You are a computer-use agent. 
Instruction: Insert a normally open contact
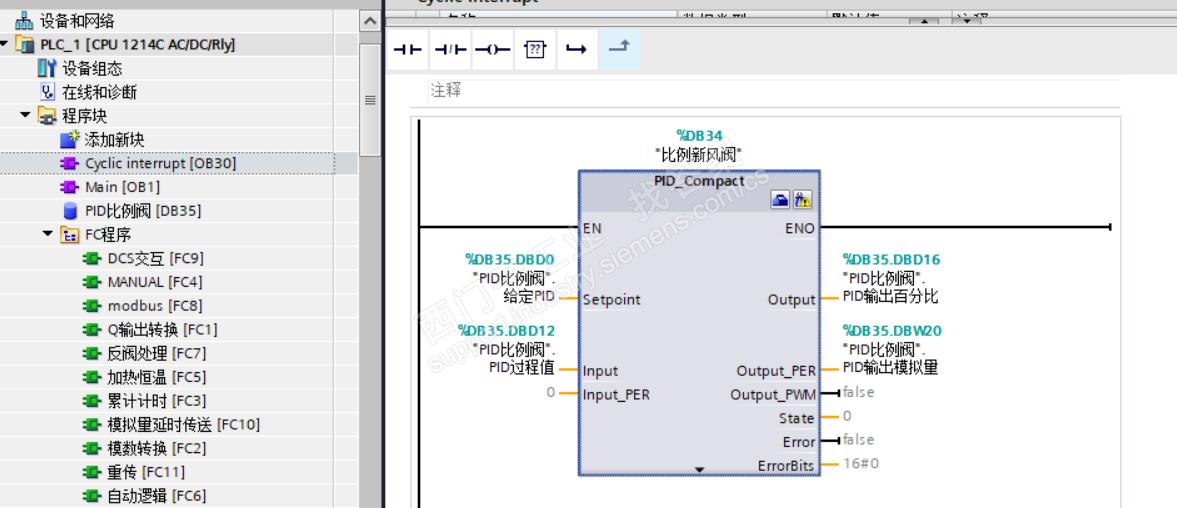(x=408, y=50)
